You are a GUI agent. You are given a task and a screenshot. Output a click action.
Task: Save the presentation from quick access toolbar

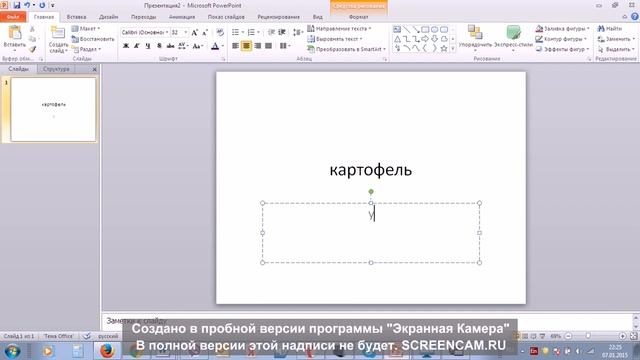click(17, 5)
